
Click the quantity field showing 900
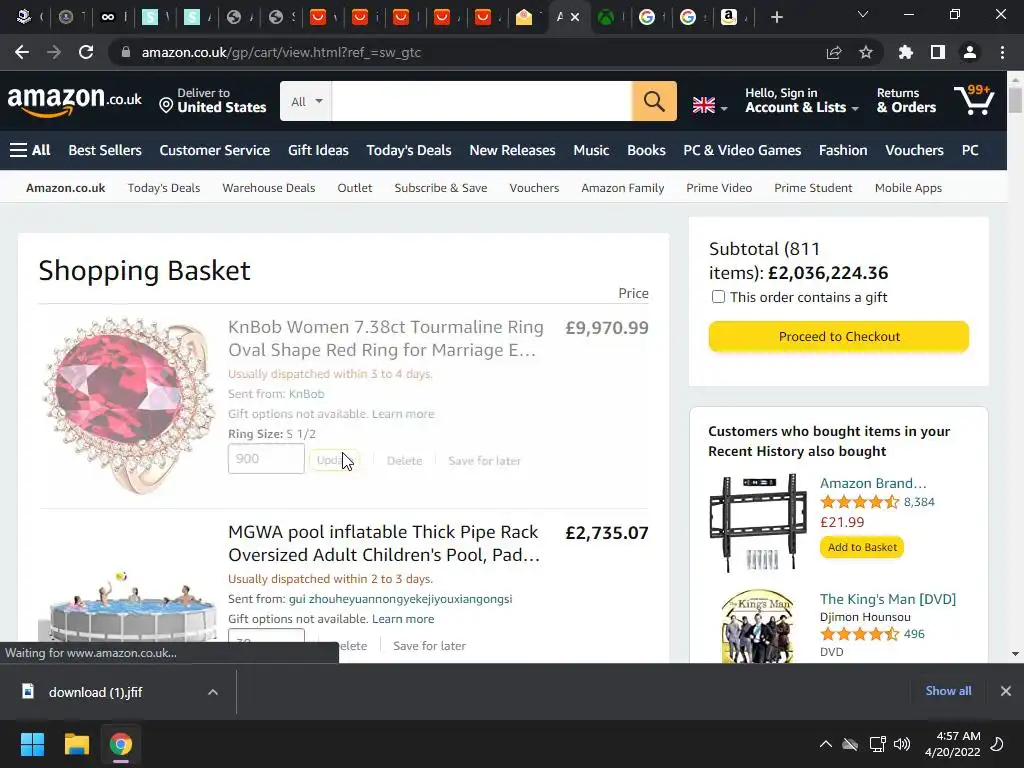[x=266, y=458]
